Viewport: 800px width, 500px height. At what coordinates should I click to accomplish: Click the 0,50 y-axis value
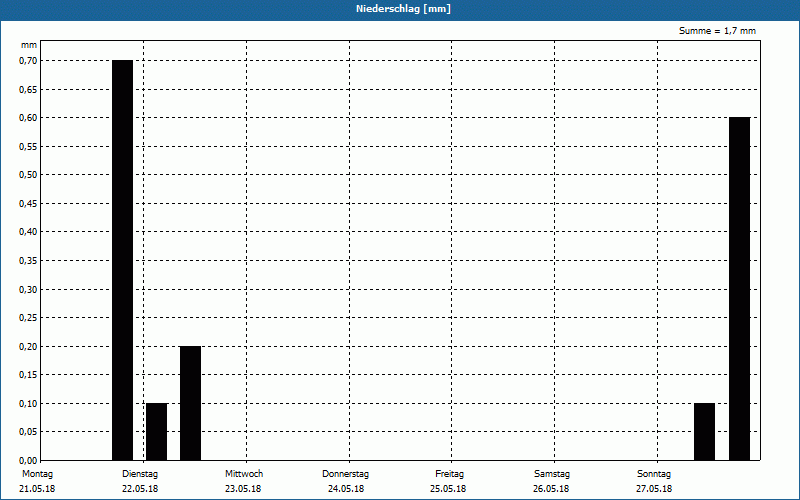coord(28,175)
